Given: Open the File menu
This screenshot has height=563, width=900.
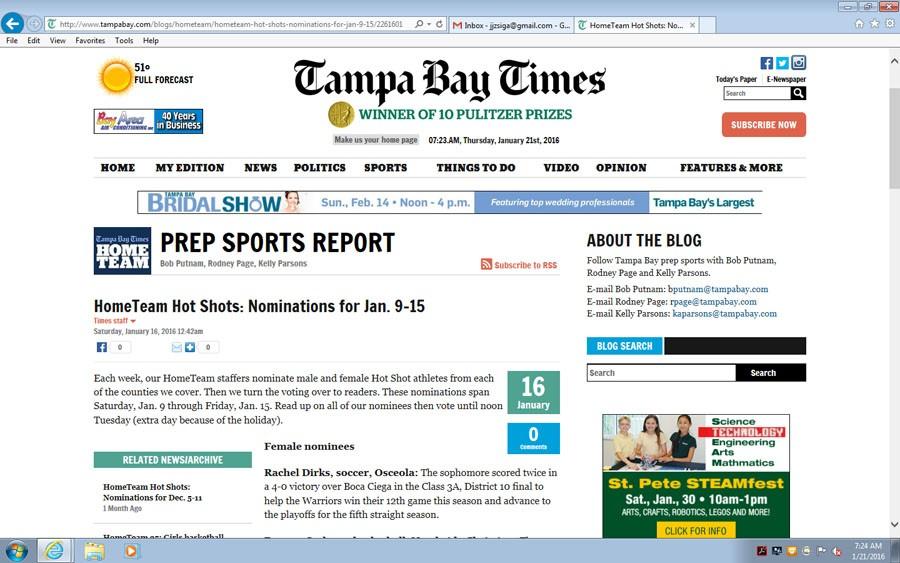Looking at the screenshot, I should point(11,41).
